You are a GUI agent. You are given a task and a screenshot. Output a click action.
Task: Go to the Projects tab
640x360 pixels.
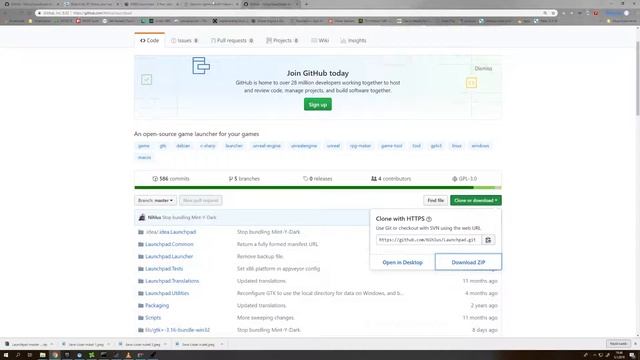click(282, 40)
